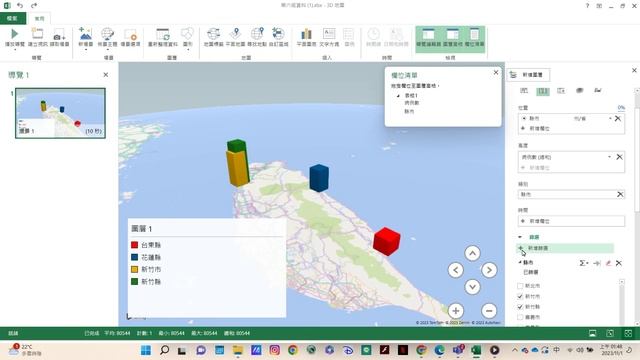Select the 縣市 location radio button
This screenshot has width=640, height=360.
(x=524, y=118)
